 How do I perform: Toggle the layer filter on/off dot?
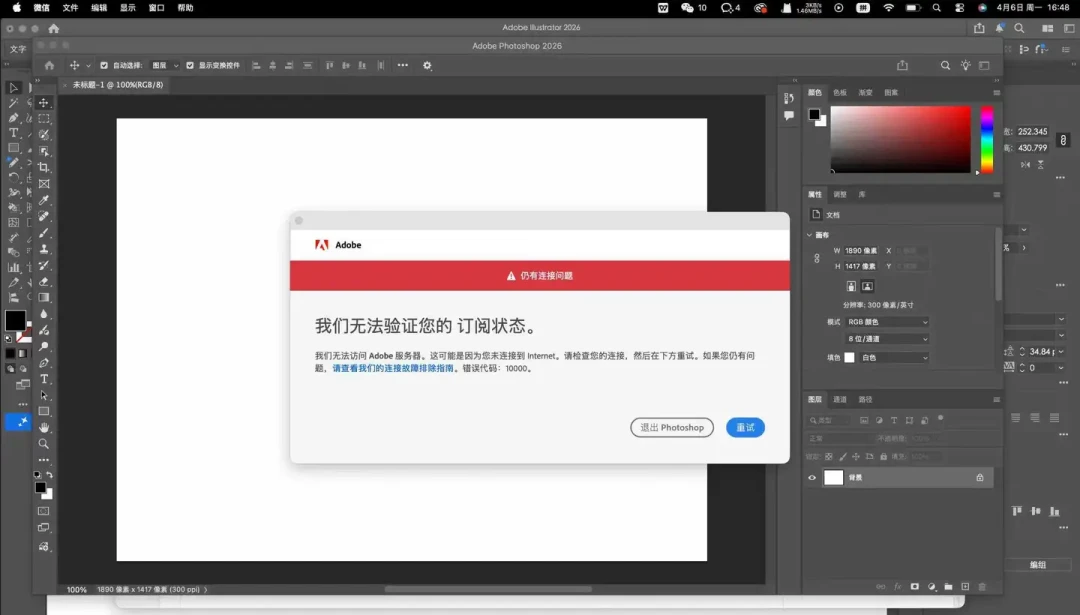coord(940,418)
